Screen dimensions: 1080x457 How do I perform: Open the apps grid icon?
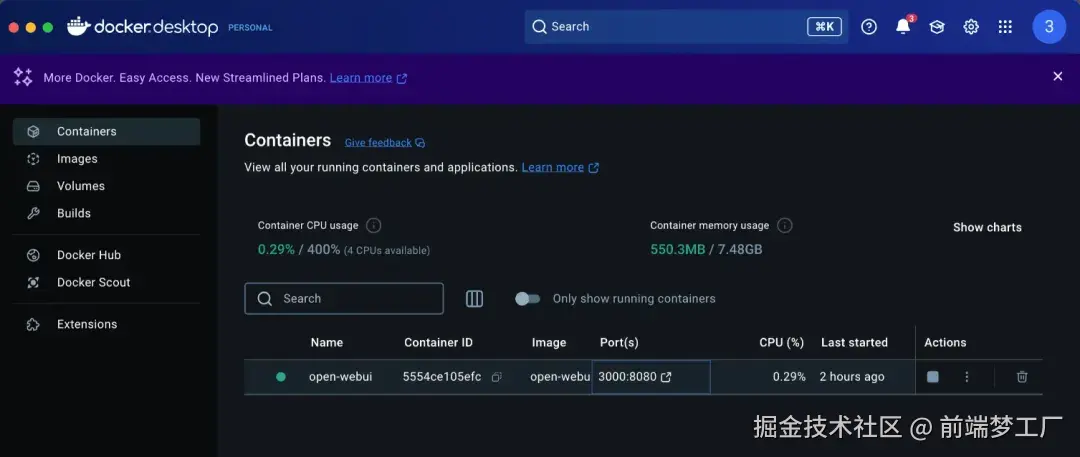1006,27
